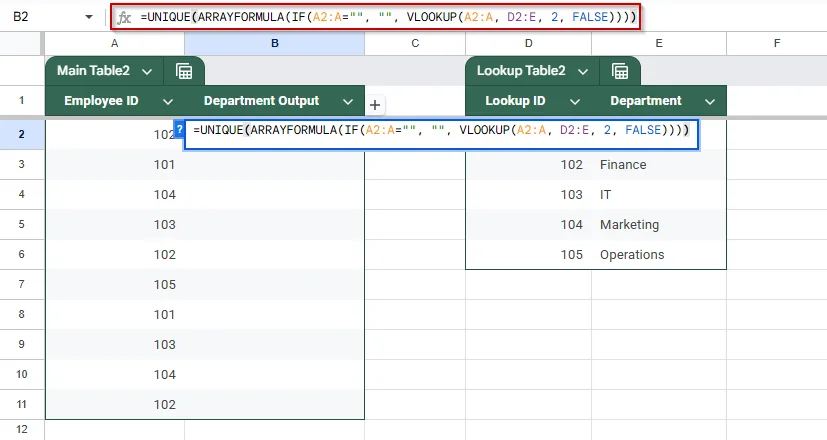The height and width of the screenshot is (440, 827).
Task: Open Lookup ID column dropdown
Action: point(575,101)
